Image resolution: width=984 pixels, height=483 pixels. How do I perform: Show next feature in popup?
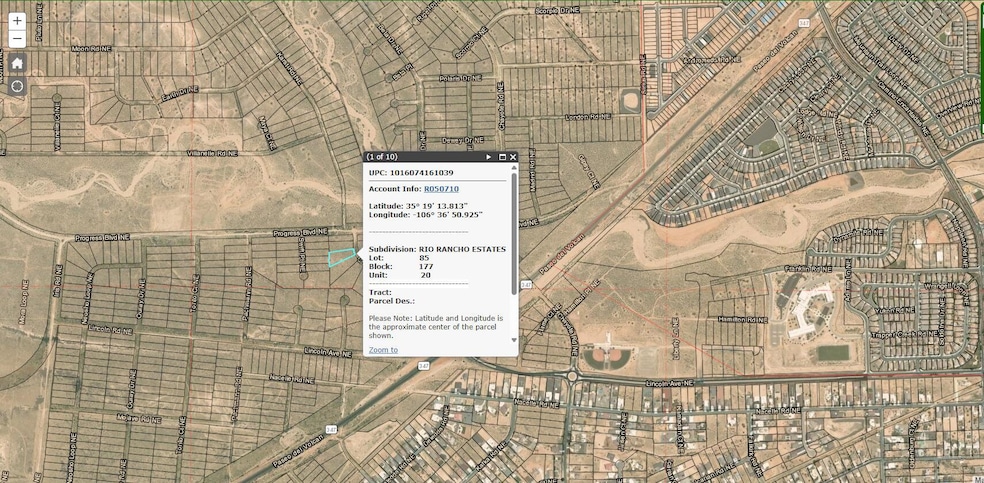tap(489, 157)
